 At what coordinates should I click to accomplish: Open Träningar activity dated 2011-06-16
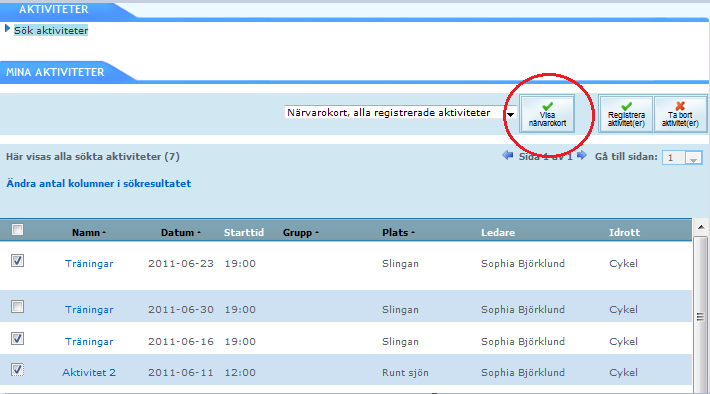click(x=89, y=342)
